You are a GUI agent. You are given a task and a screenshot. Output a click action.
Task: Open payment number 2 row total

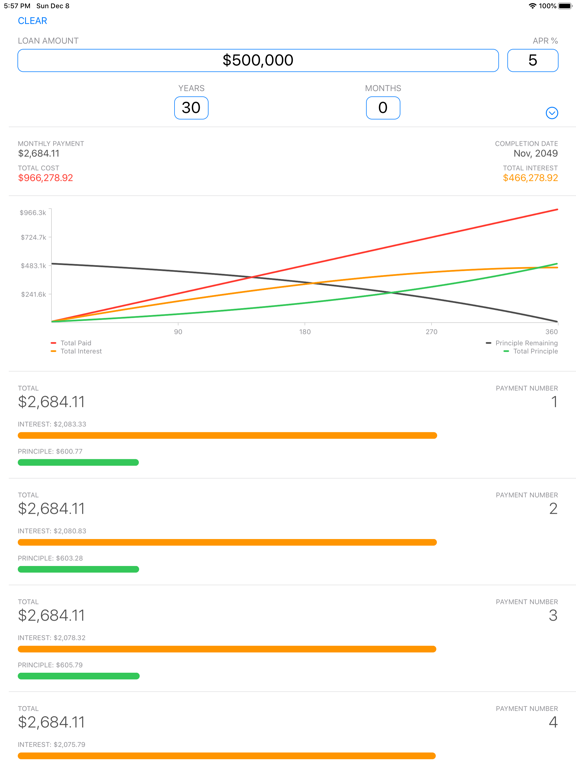(51, 508)
